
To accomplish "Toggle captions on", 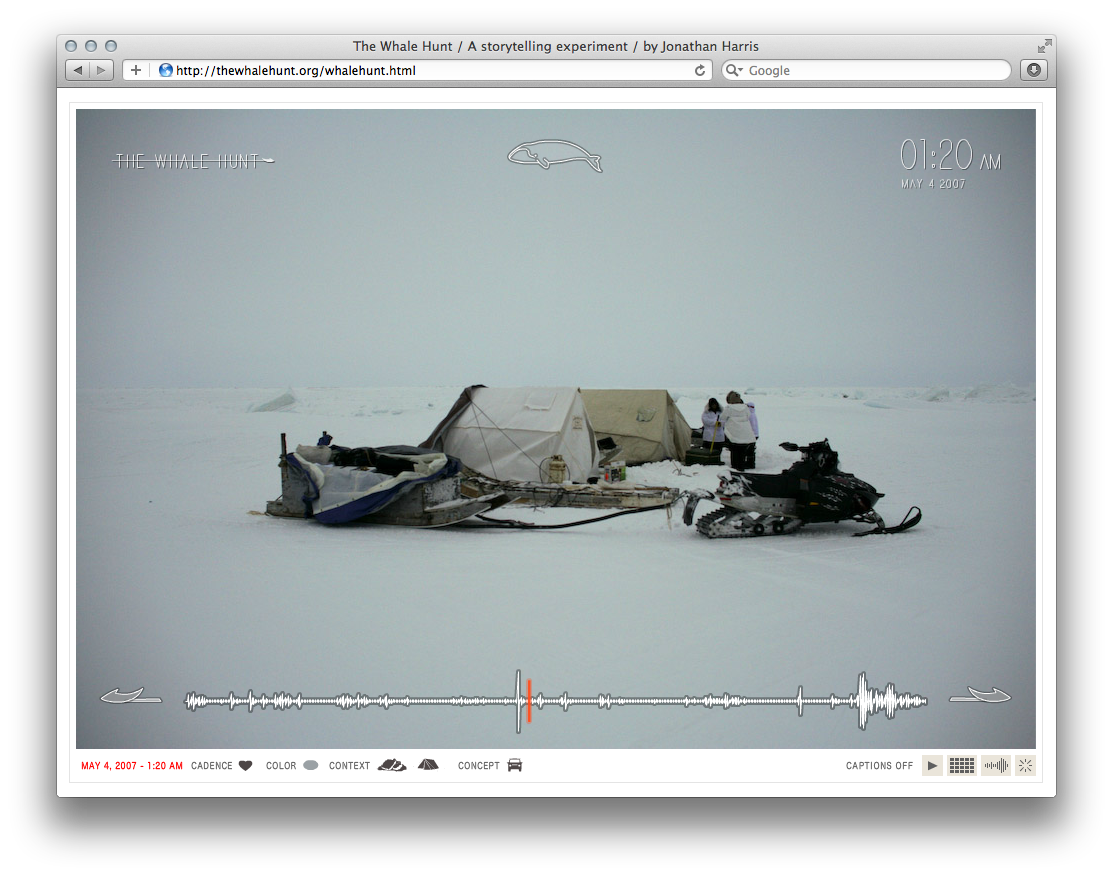I will (x=879, y=765).
